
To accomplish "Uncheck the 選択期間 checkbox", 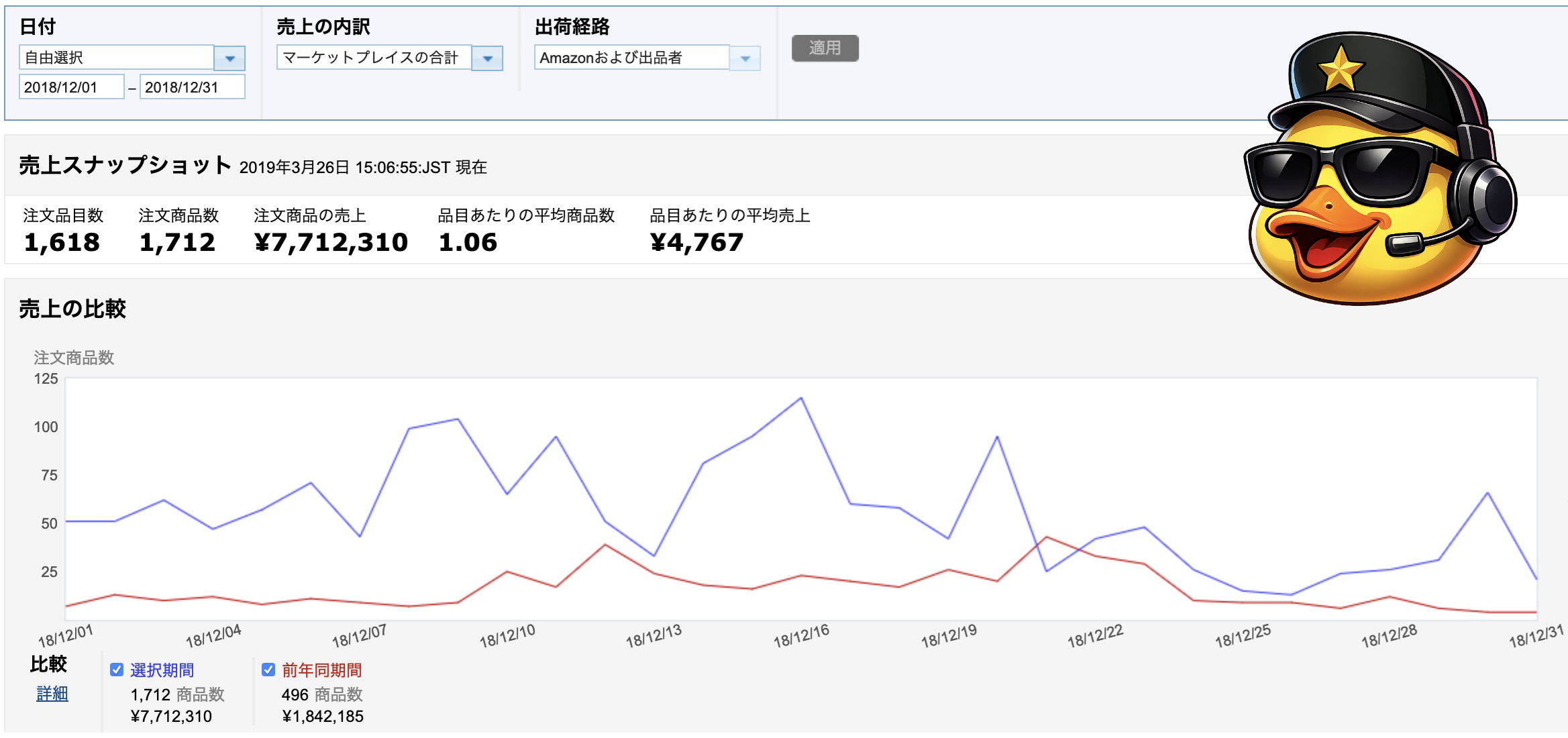I will pos(117,670).
